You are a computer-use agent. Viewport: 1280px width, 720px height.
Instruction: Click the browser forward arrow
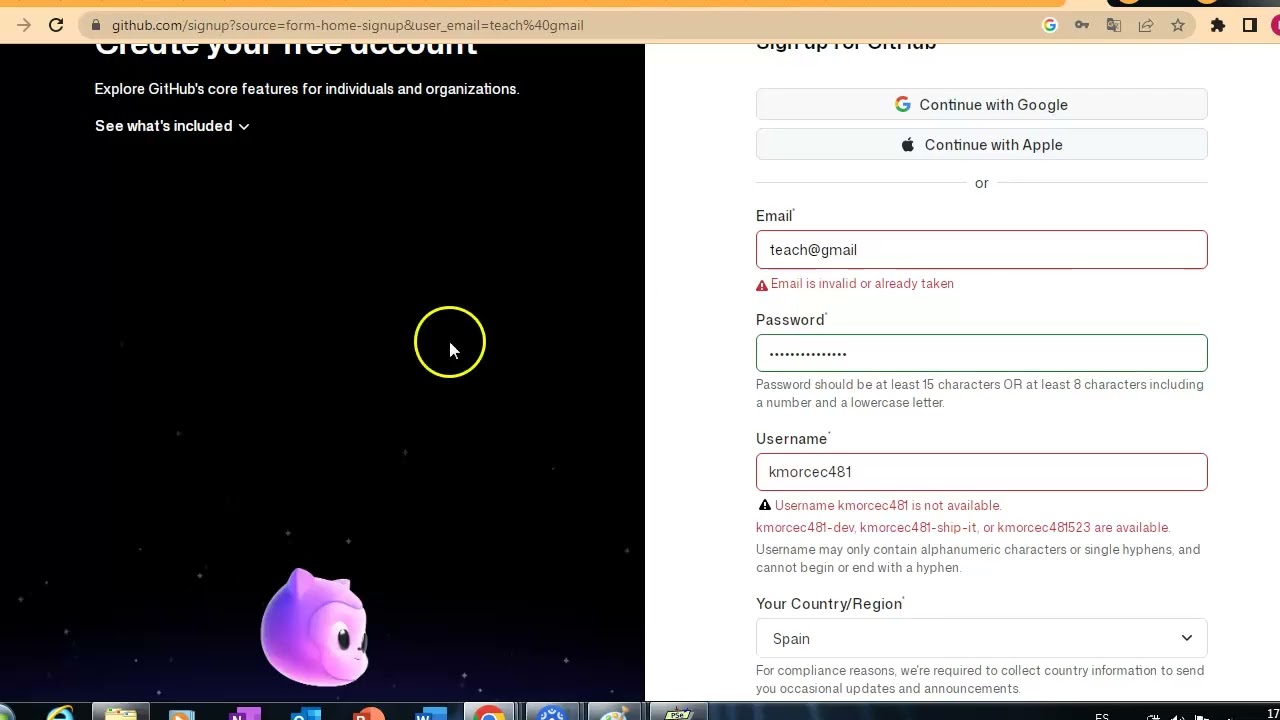[x=24, y=25]
